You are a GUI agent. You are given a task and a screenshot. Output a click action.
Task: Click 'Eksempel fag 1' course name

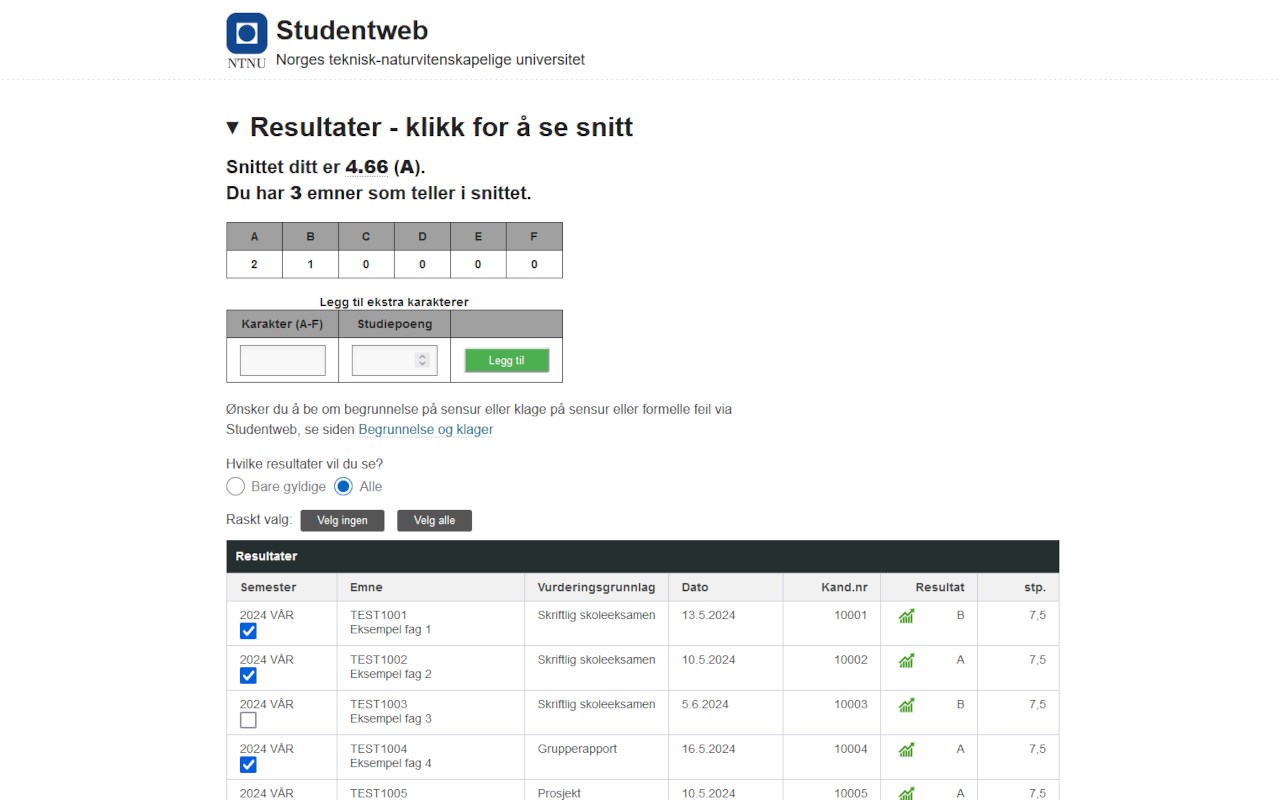point(391,630)
